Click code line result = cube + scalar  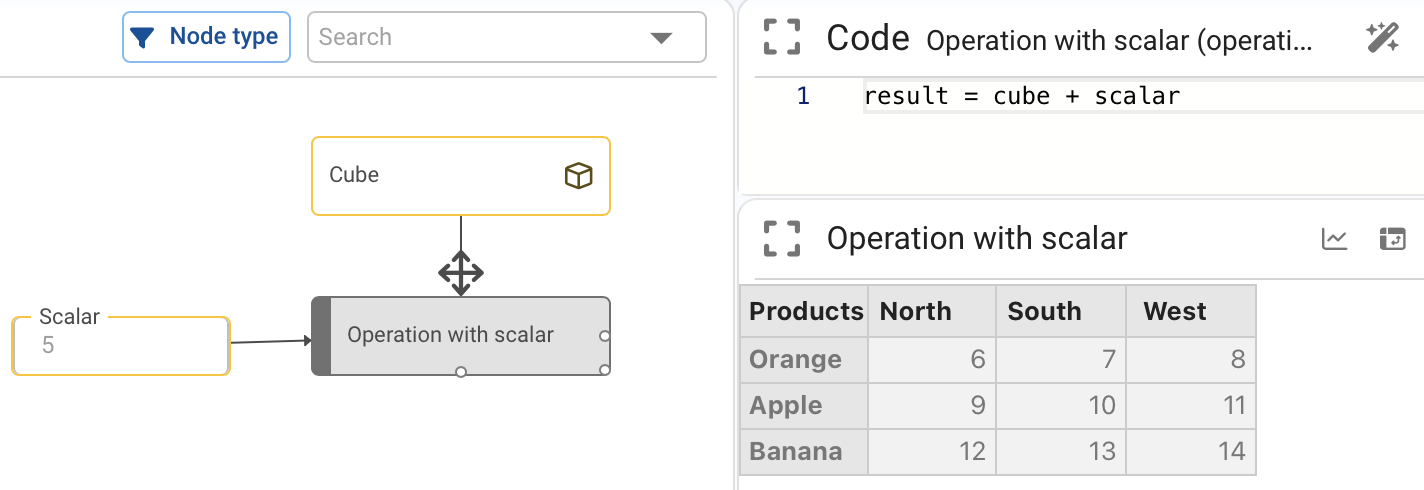click(x=1021, y=97)
